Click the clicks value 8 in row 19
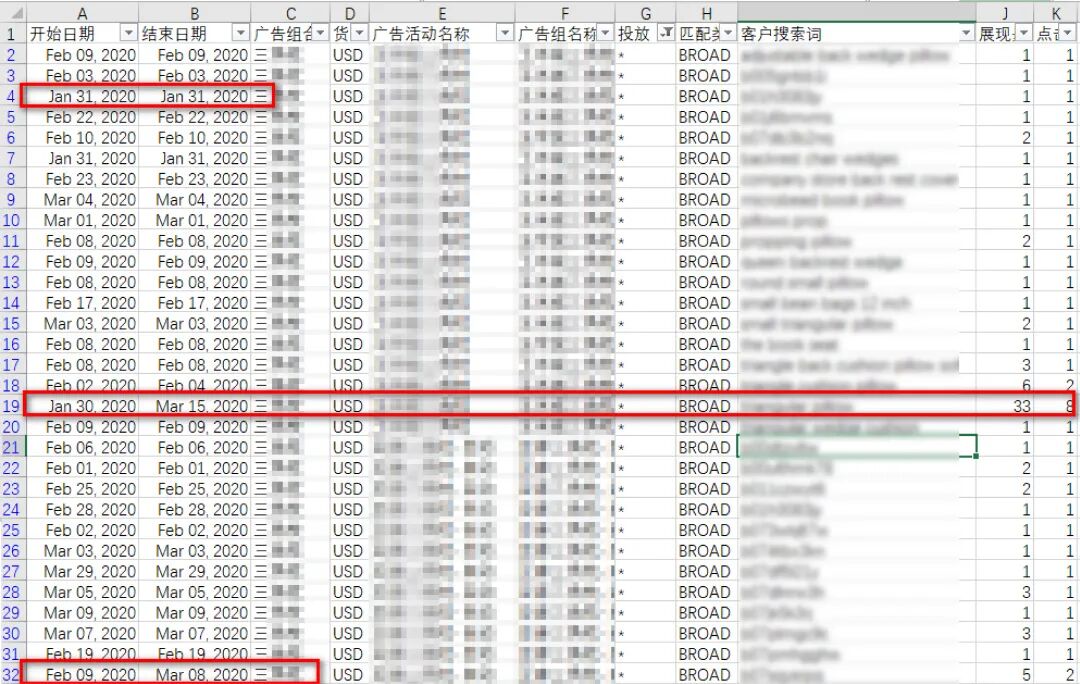Screen dimensions: 1080x684 (1057, 406)
